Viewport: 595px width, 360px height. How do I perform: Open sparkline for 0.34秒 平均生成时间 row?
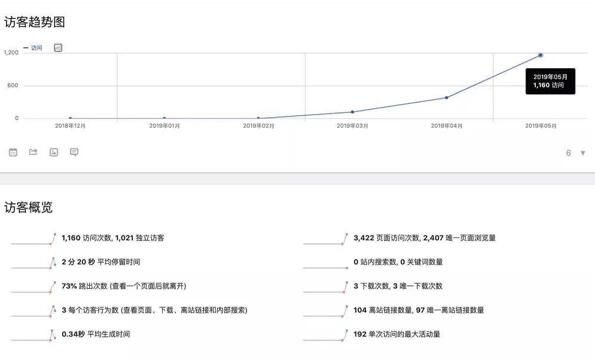(x=33, y=335)
